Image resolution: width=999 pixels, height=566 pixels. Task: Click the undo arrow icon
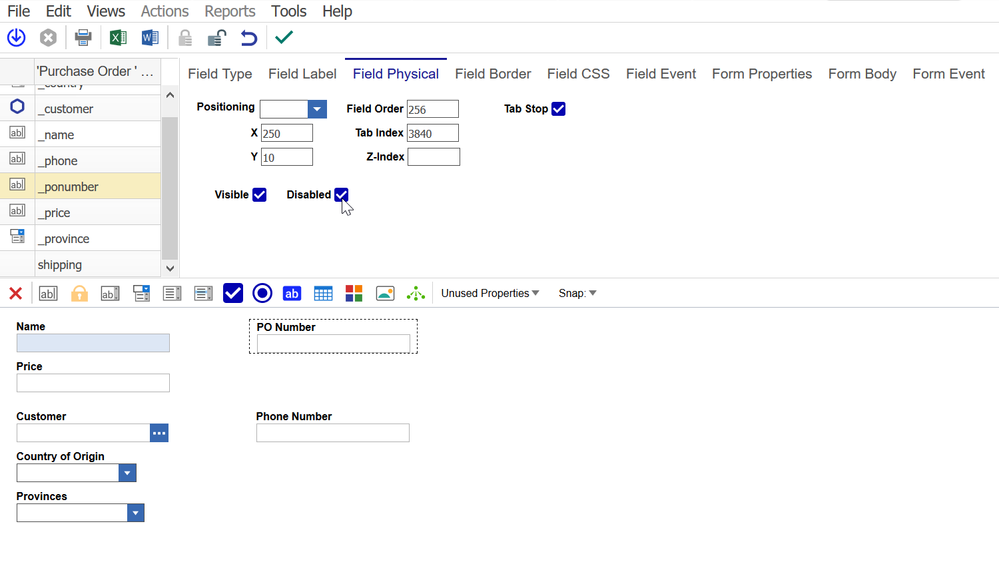249,38
